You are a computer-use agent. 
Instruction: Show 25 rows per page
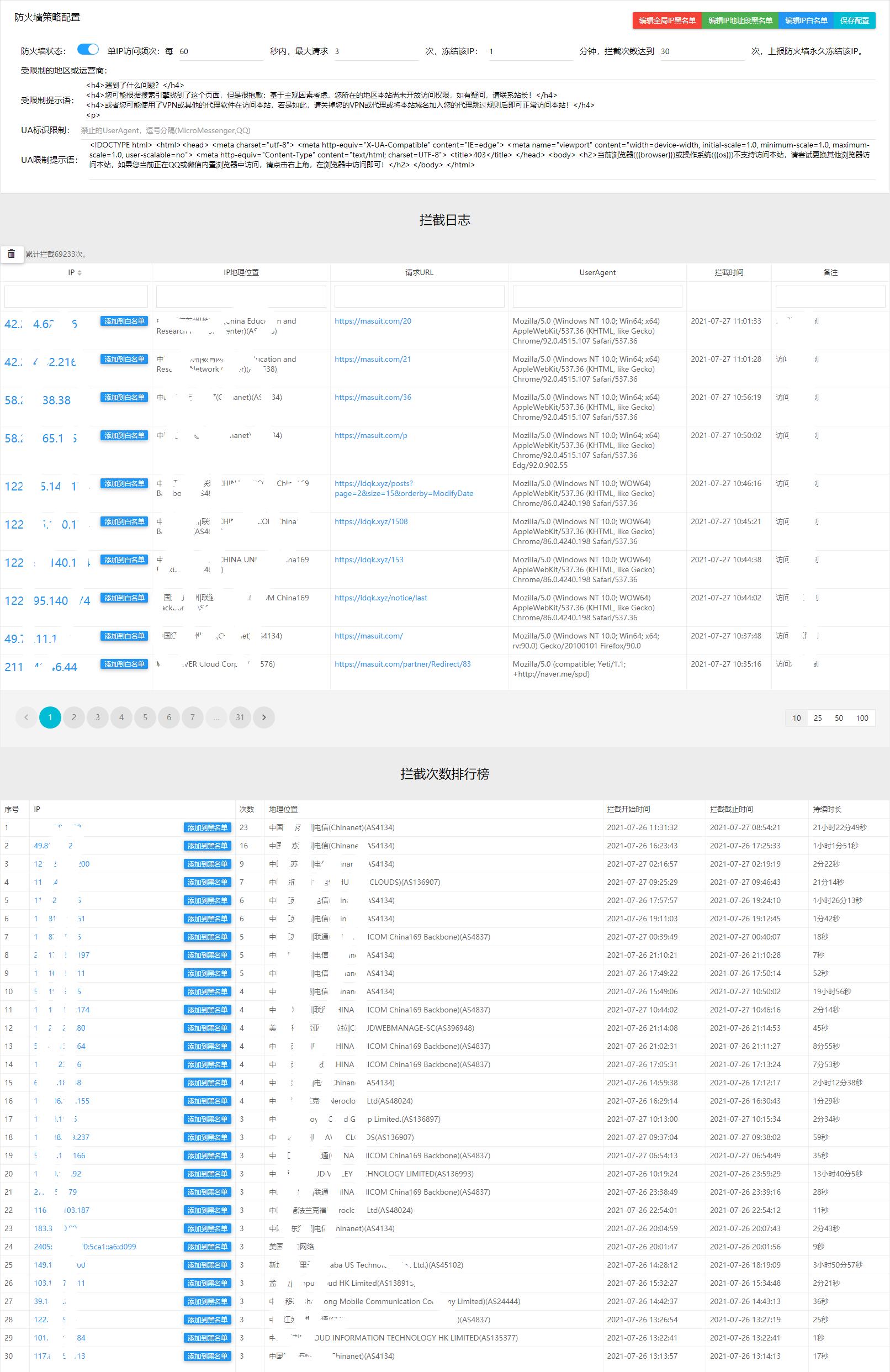coord(818,717)
